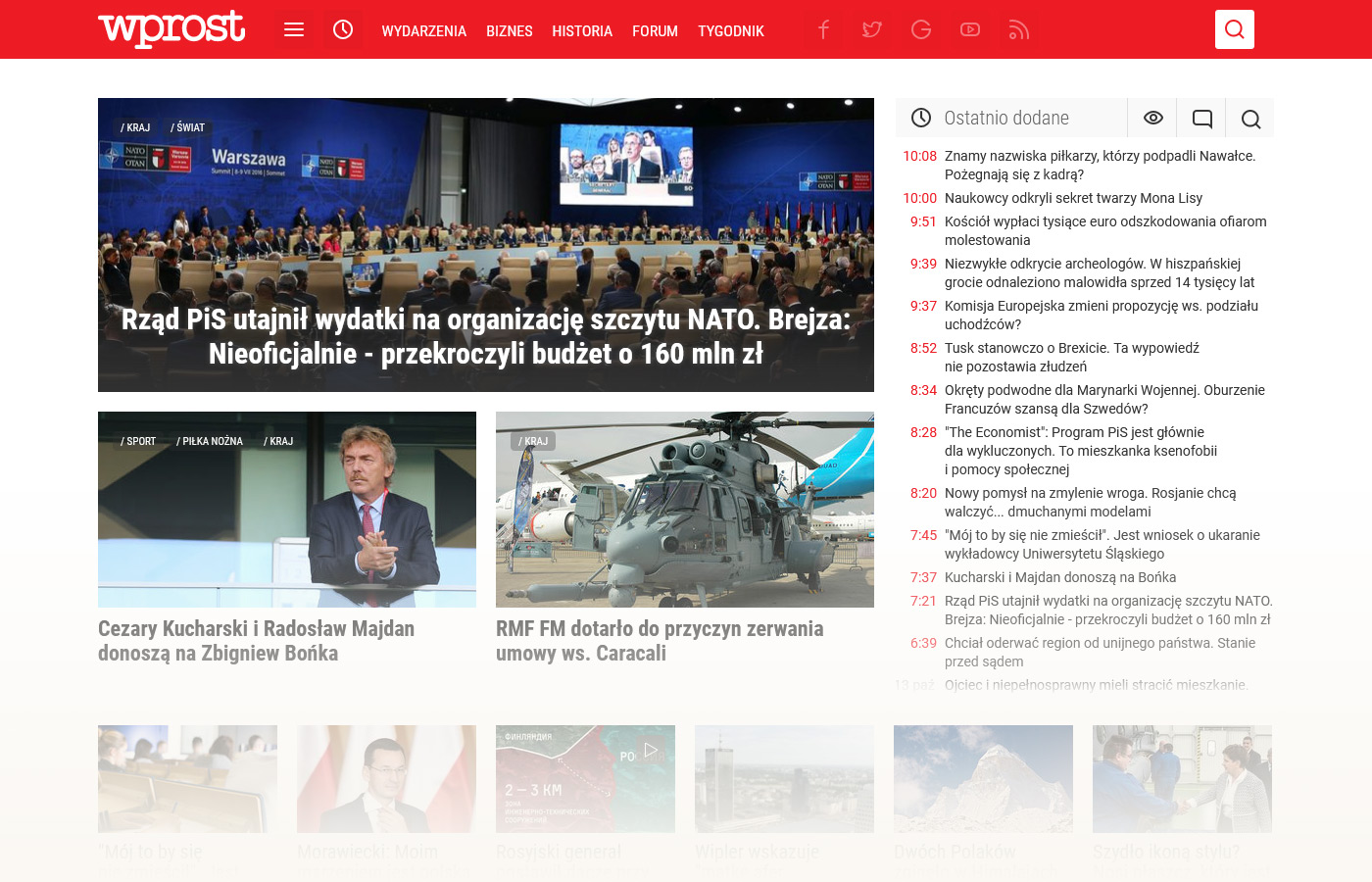Image resolution: width=1372 pixels, height=882 pixels.
Task: Click the KRAJ tag on NATO article
Action: [135, 127]
